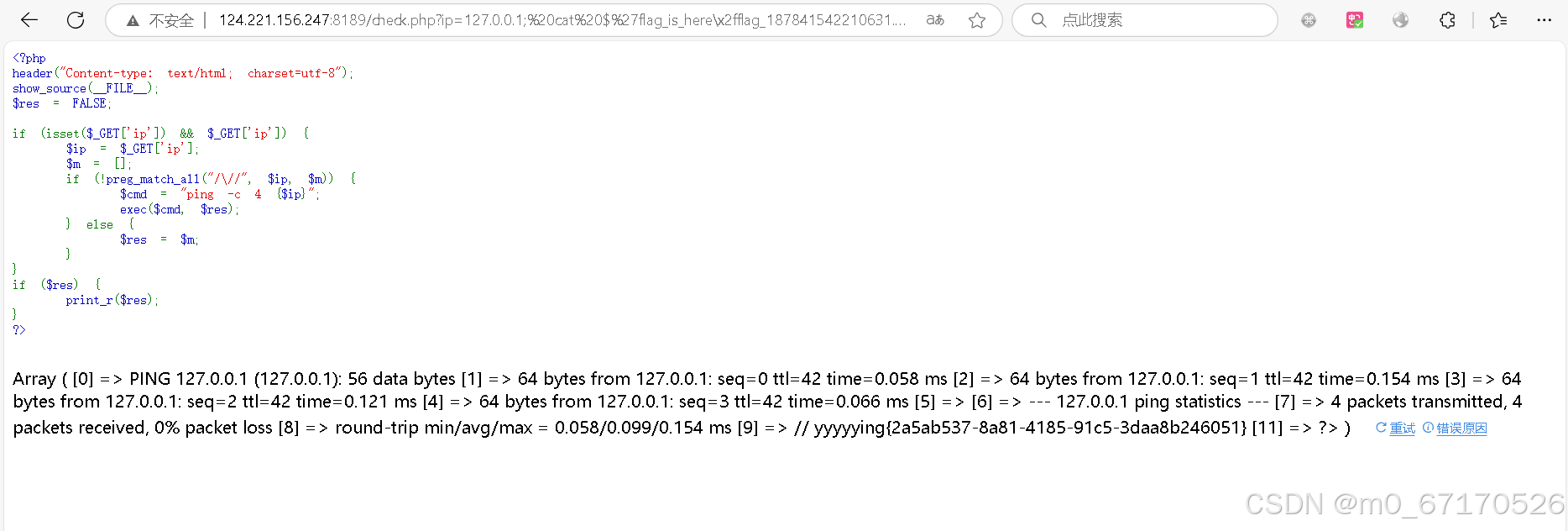Toggle bookmark star for this page
Image resolution: width=1568 pixels, height=531 pixels.
tap(977, 19)
